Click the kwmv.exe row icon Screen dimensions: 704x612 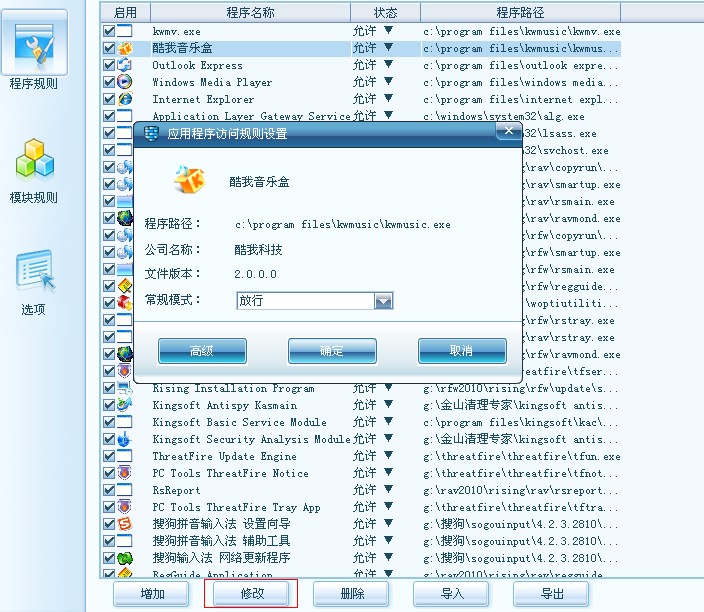125,31
